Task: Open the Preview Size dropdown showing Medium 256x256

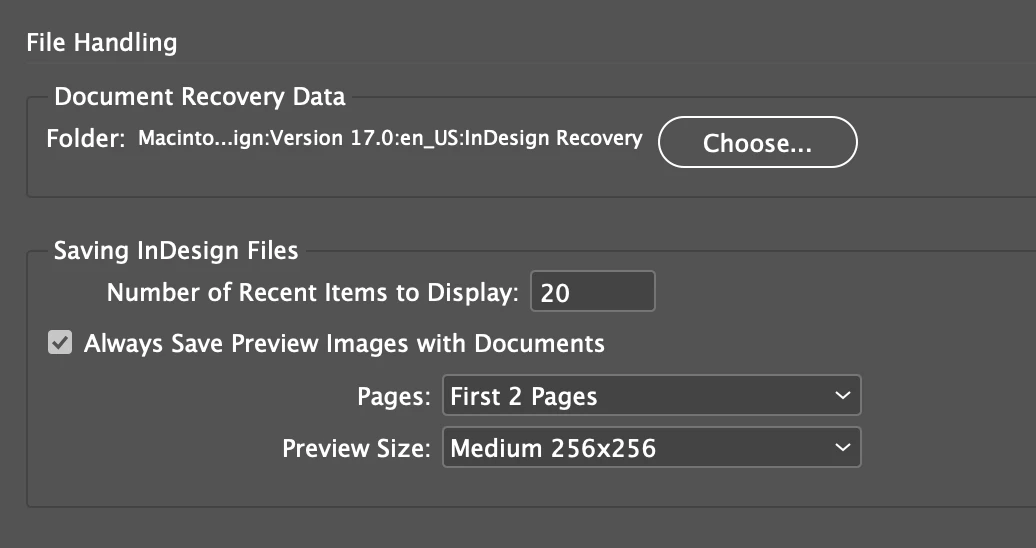Action: (651, 448)
